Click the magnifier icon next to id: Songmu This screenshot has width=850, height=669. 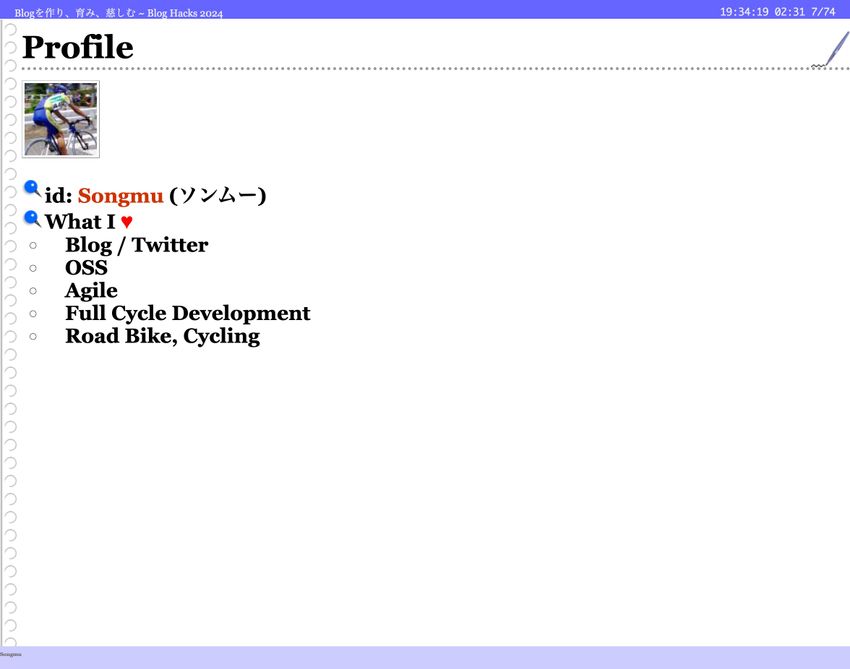point(32,189)
